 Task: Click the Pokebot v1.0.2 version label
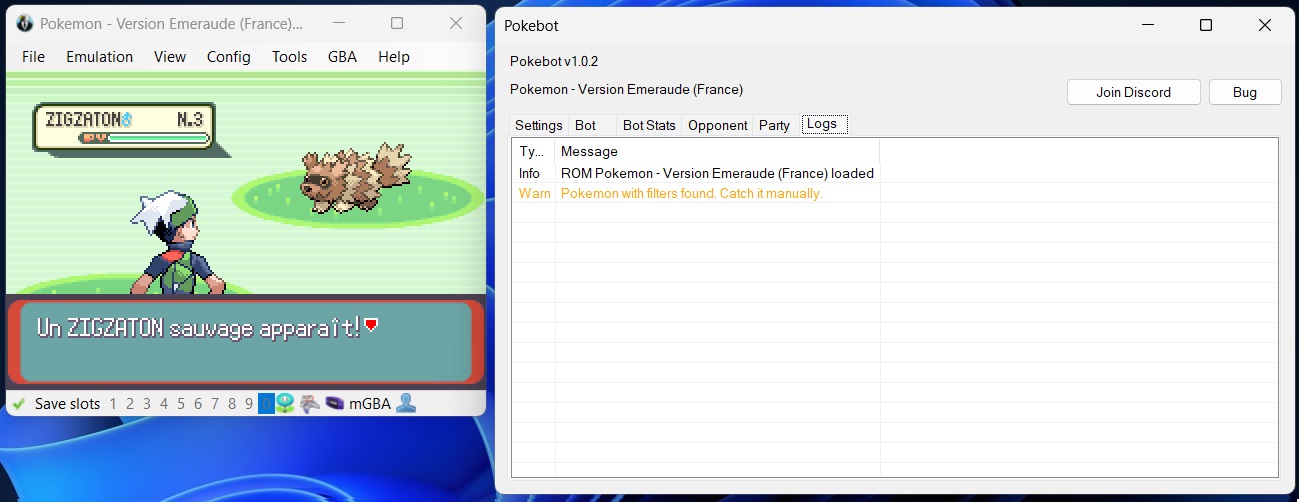(554, 62)
